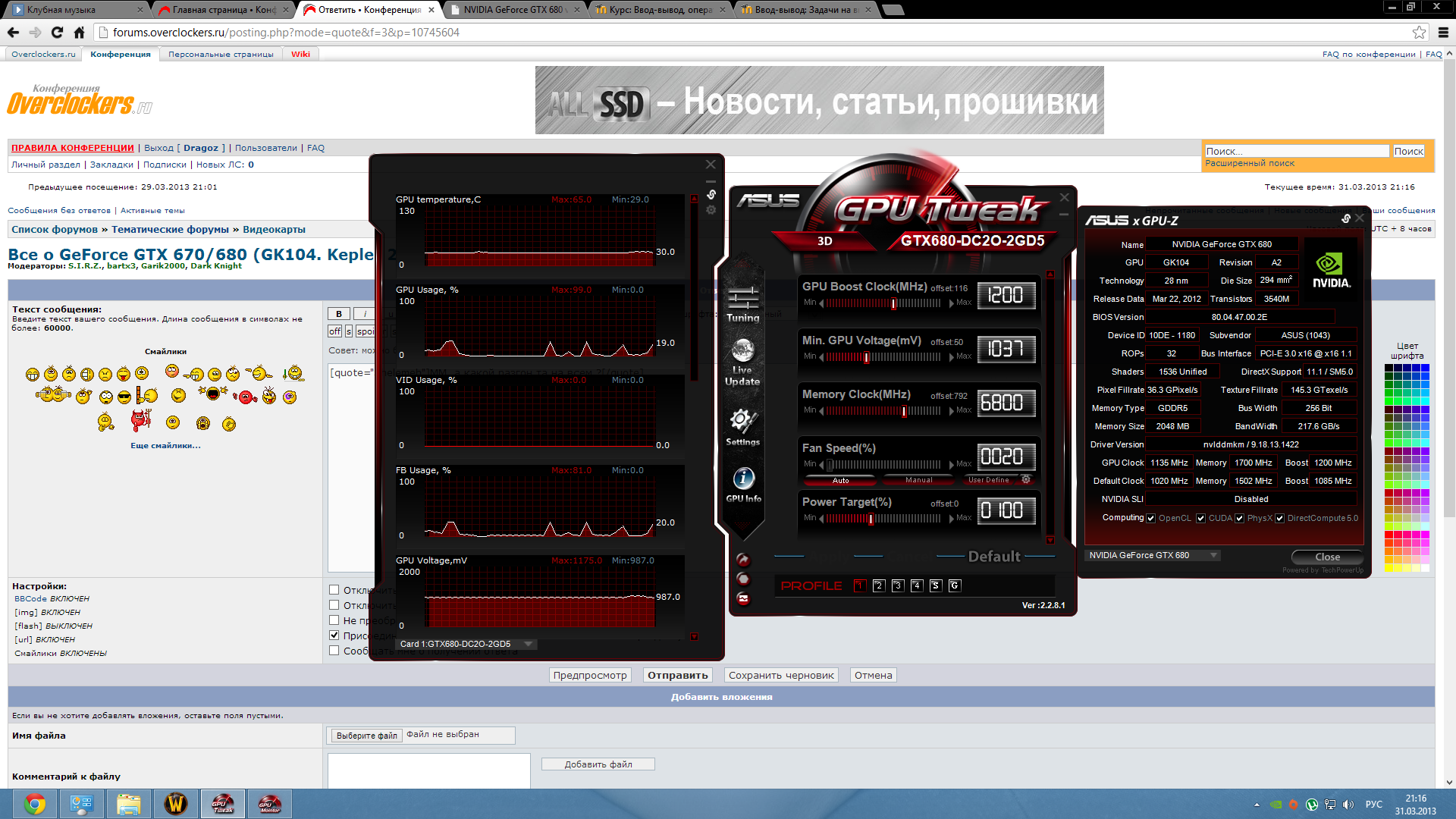Toggle the PhysX checkbox in GPU-Z
The height and width of the screenshot is (819, 1456).
pyautogui.click(x=1240, y=519)
